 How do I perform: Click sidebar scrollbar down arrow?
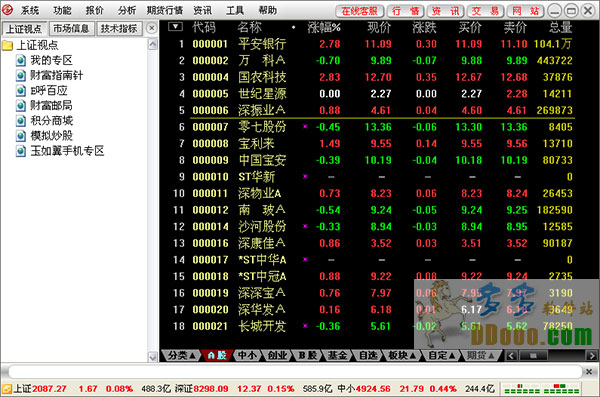point(153,357)
